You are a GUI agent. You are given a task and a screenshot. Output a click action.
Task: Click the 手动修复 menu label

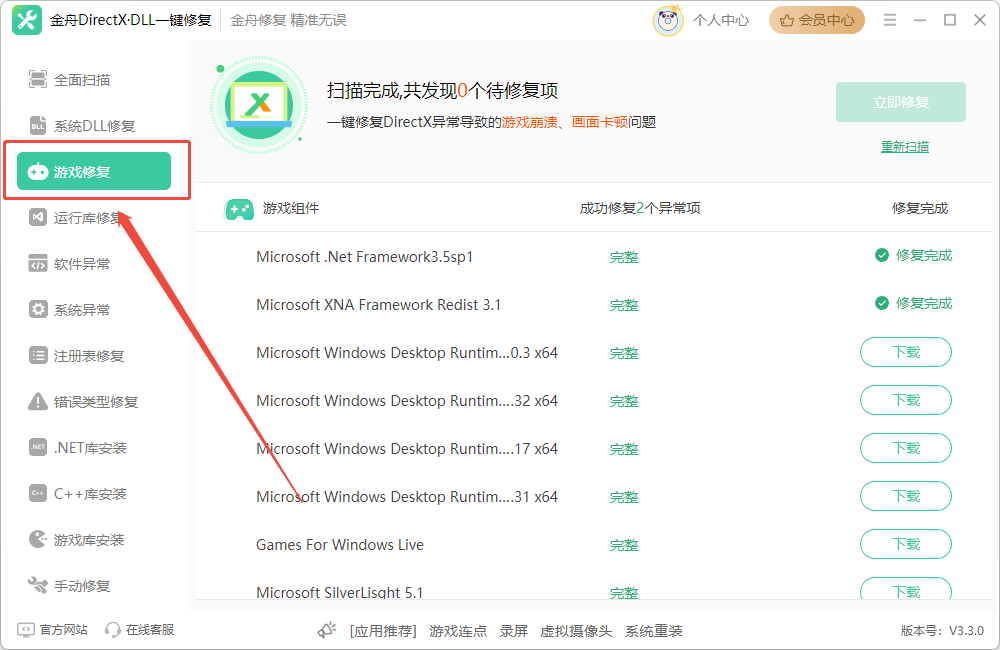point(82,586)
